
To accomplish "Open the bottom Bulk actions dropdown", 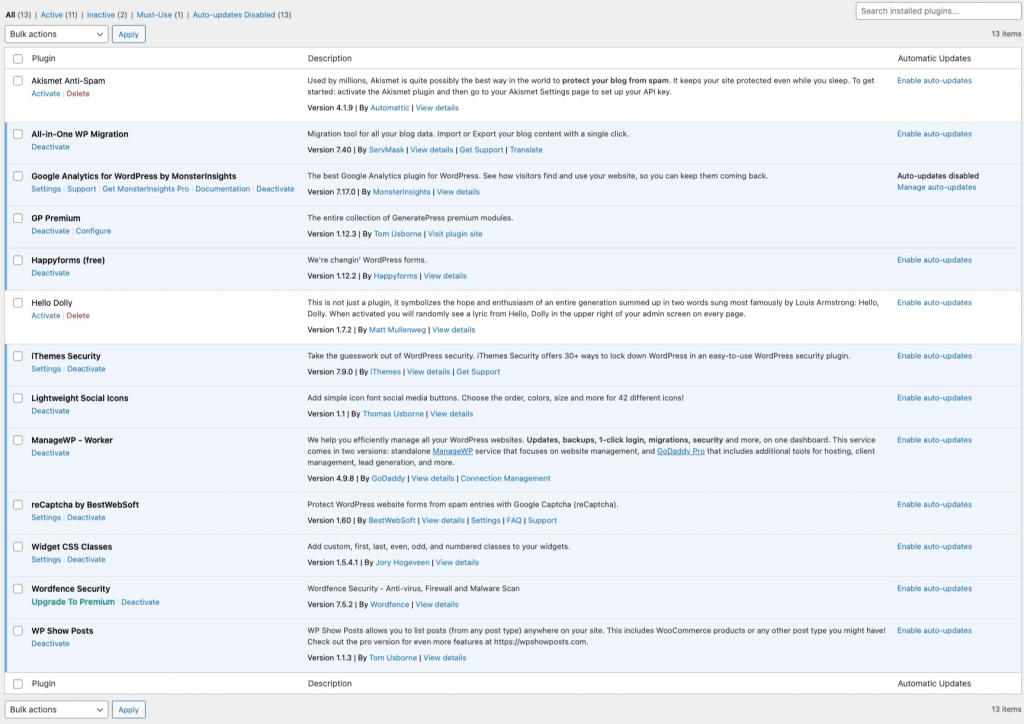I will pyautogui.click(x=56, y=710).
